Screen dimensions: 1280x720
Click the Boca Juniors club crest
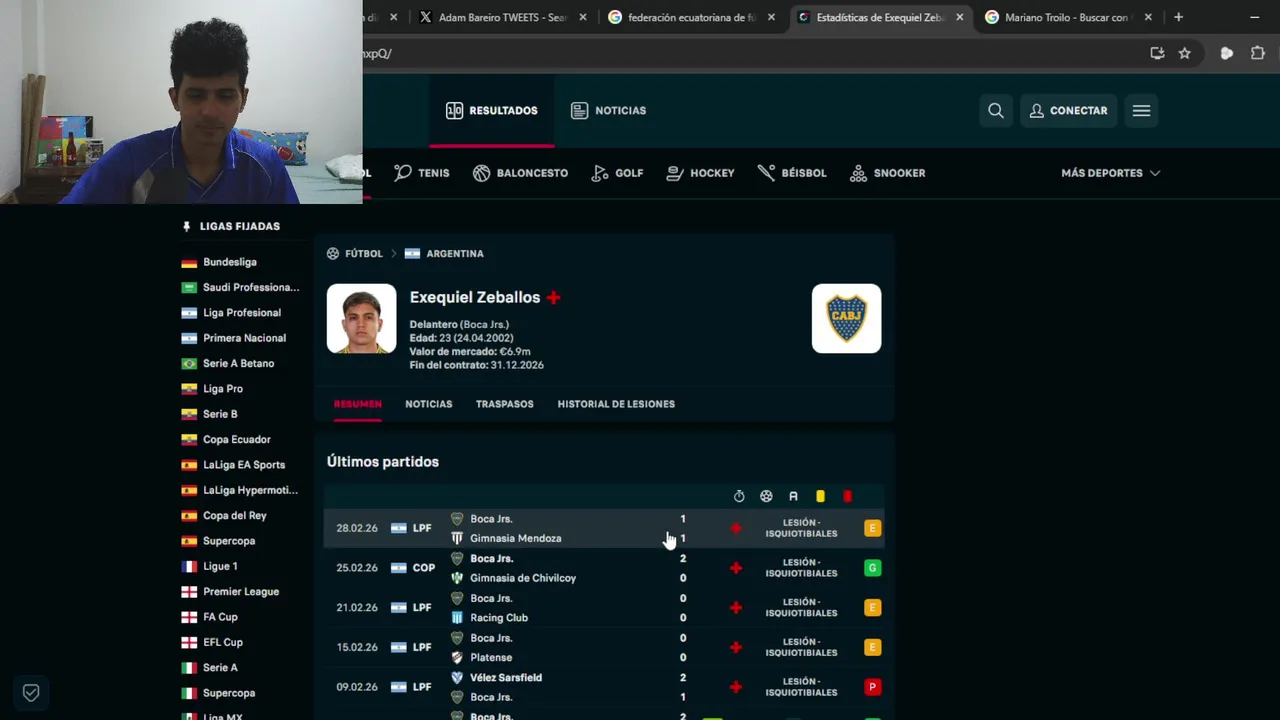pyautogui.click(x=846, y=318)
